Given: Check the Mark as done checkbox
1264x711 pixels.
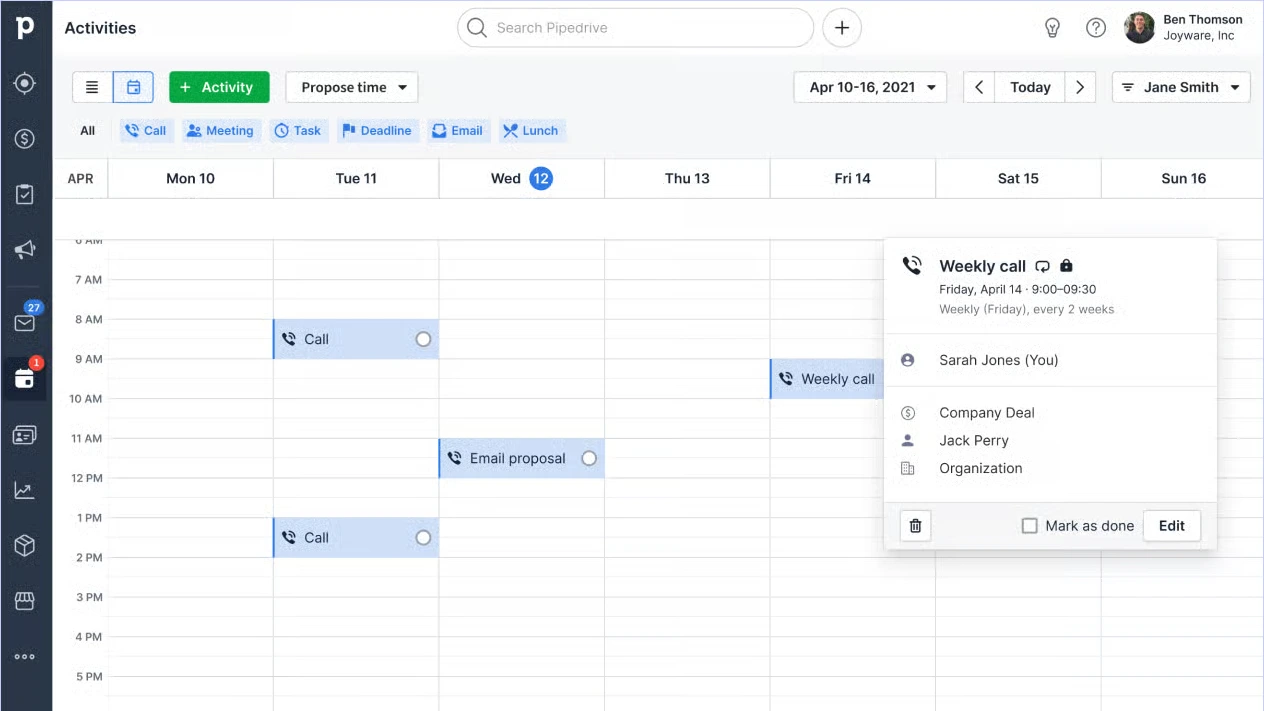Looking at the screenshot, I should [x=1029, y=526].
